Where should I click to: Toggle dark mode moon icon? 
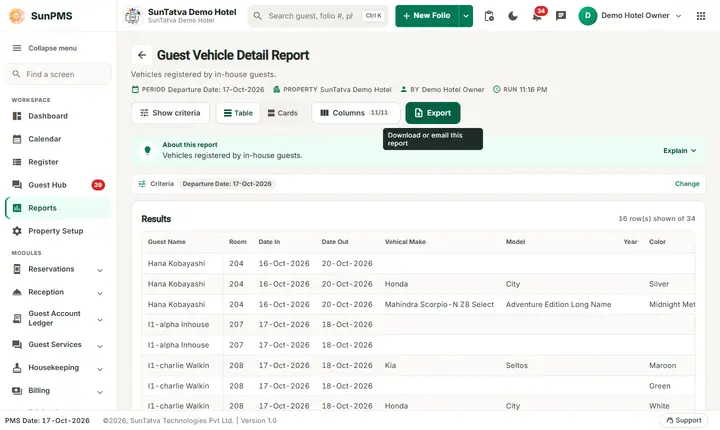point(513,16)
